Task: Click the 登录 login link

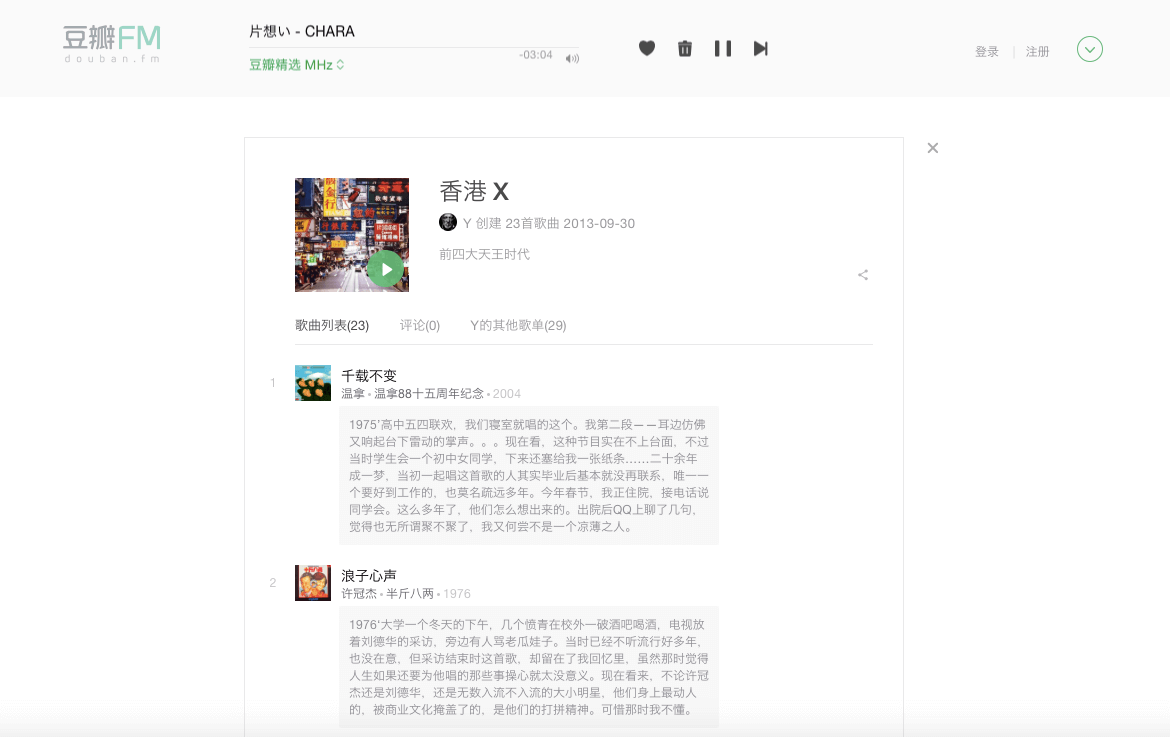Action: [987, 51]
